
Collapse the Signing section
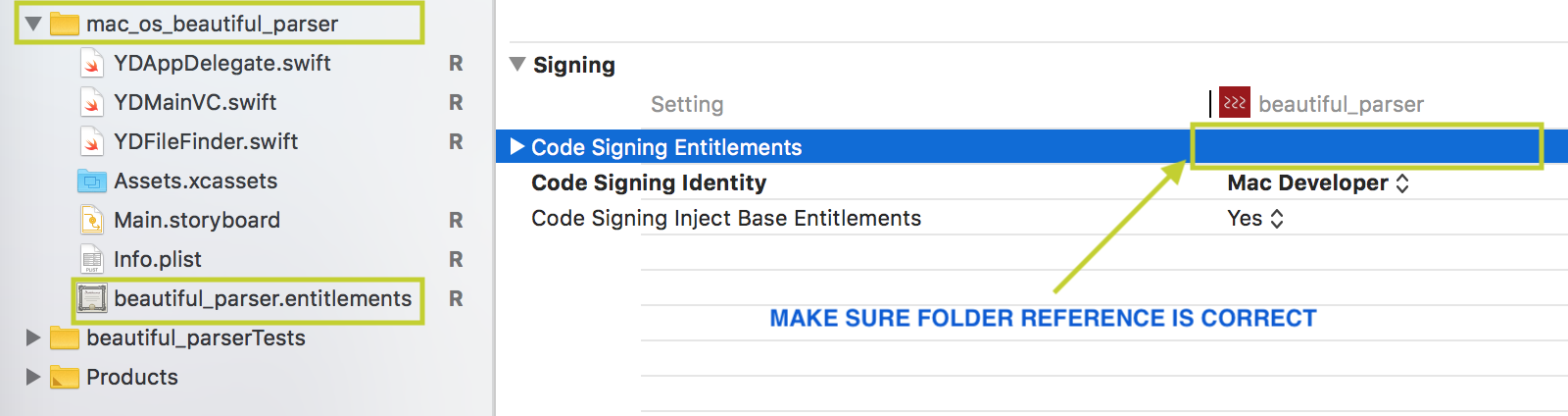[517, 65]
